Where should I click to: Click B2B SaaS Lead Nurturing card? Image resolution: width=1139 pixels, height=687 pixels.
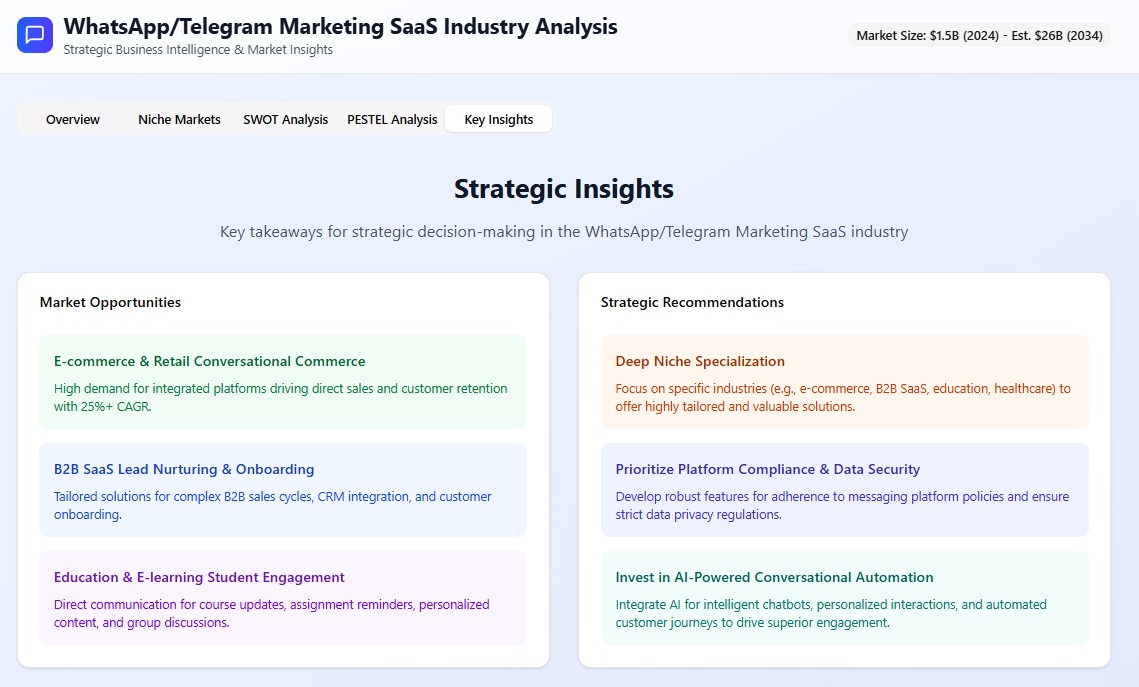[x=282, y=490]
